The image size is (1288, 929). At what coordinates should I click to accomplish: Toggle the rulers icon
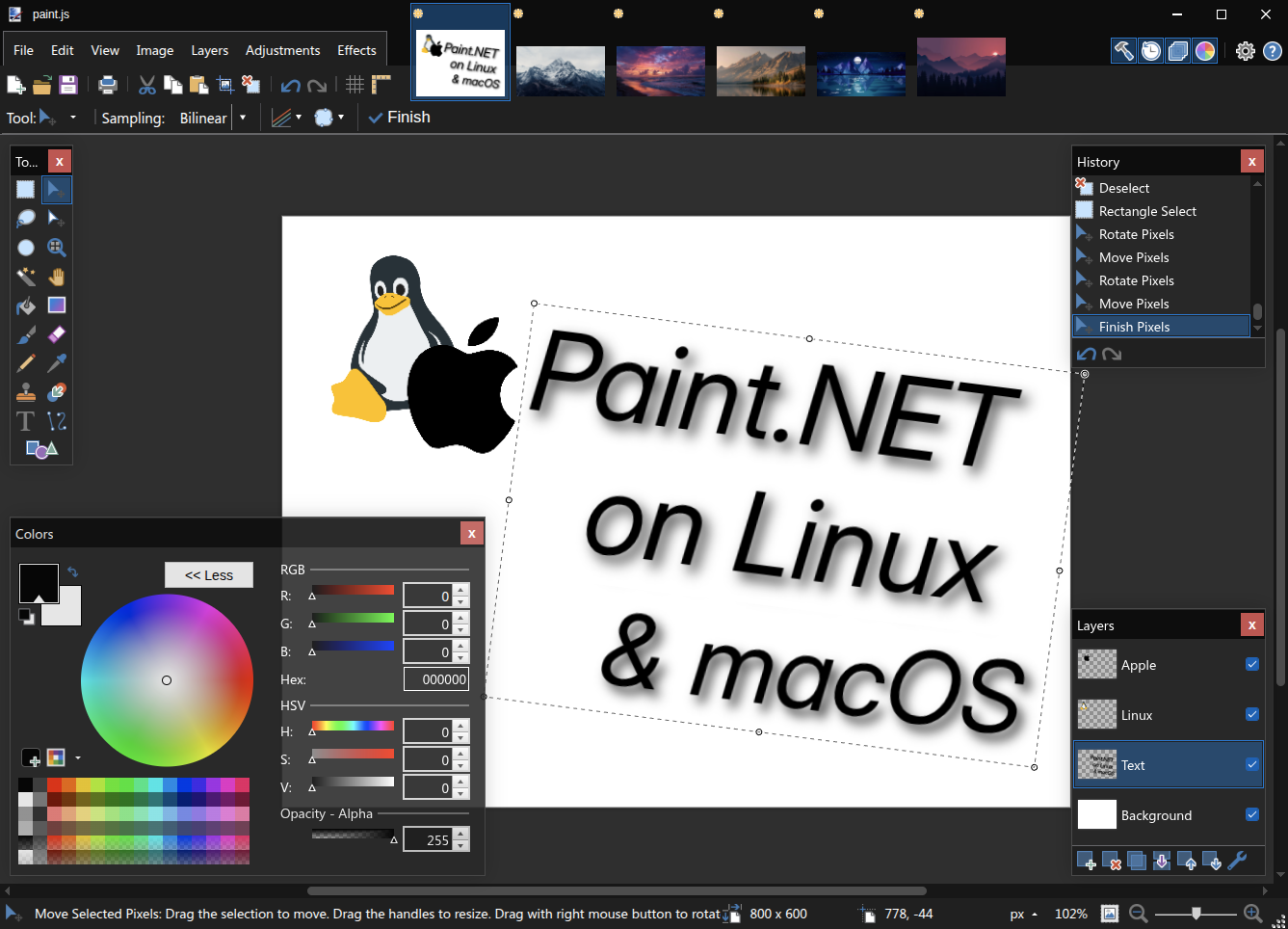pyautogui.click(x=381, y=85)
